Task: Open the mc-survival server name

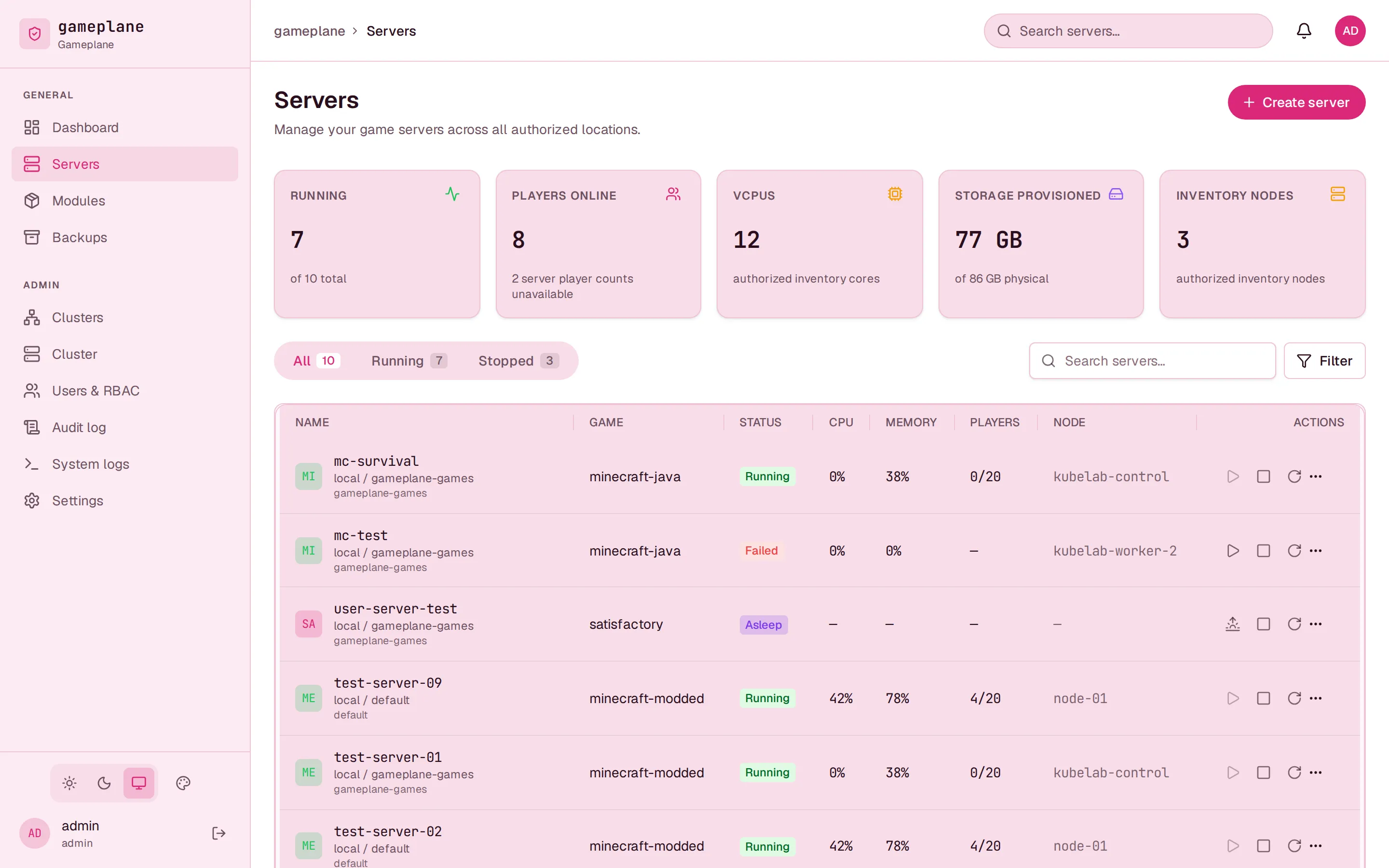Action: click(376, 461)
